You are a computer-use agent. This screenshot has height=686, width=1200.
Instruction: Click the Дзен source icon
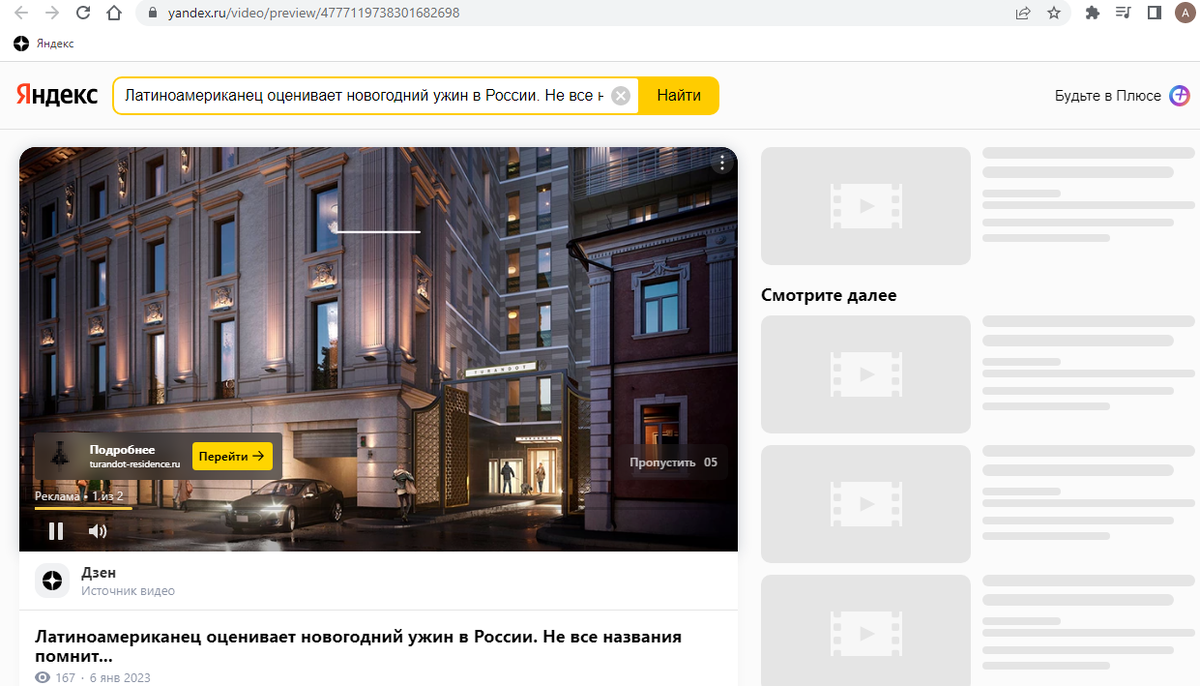click(52, 581)
